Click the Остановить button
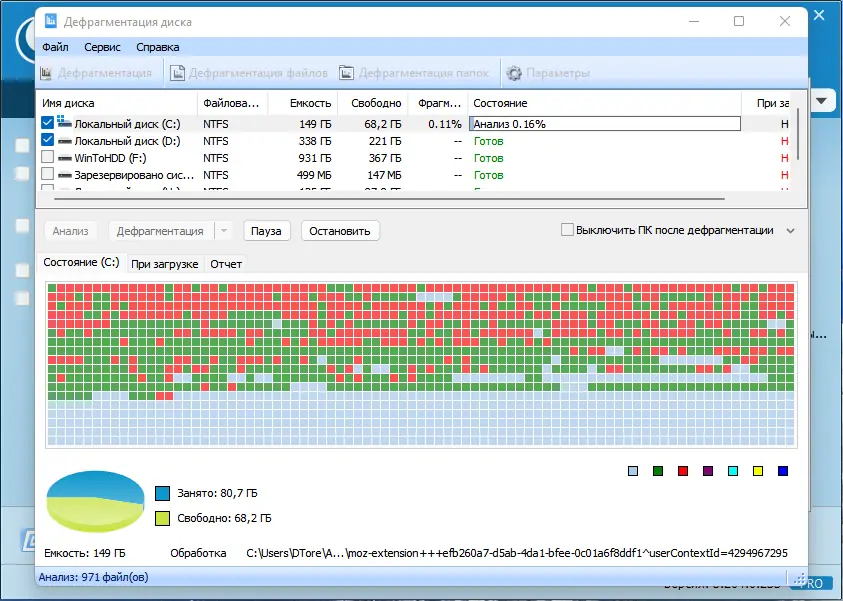Screen dimensions: 843x601 tap(340, 231)
